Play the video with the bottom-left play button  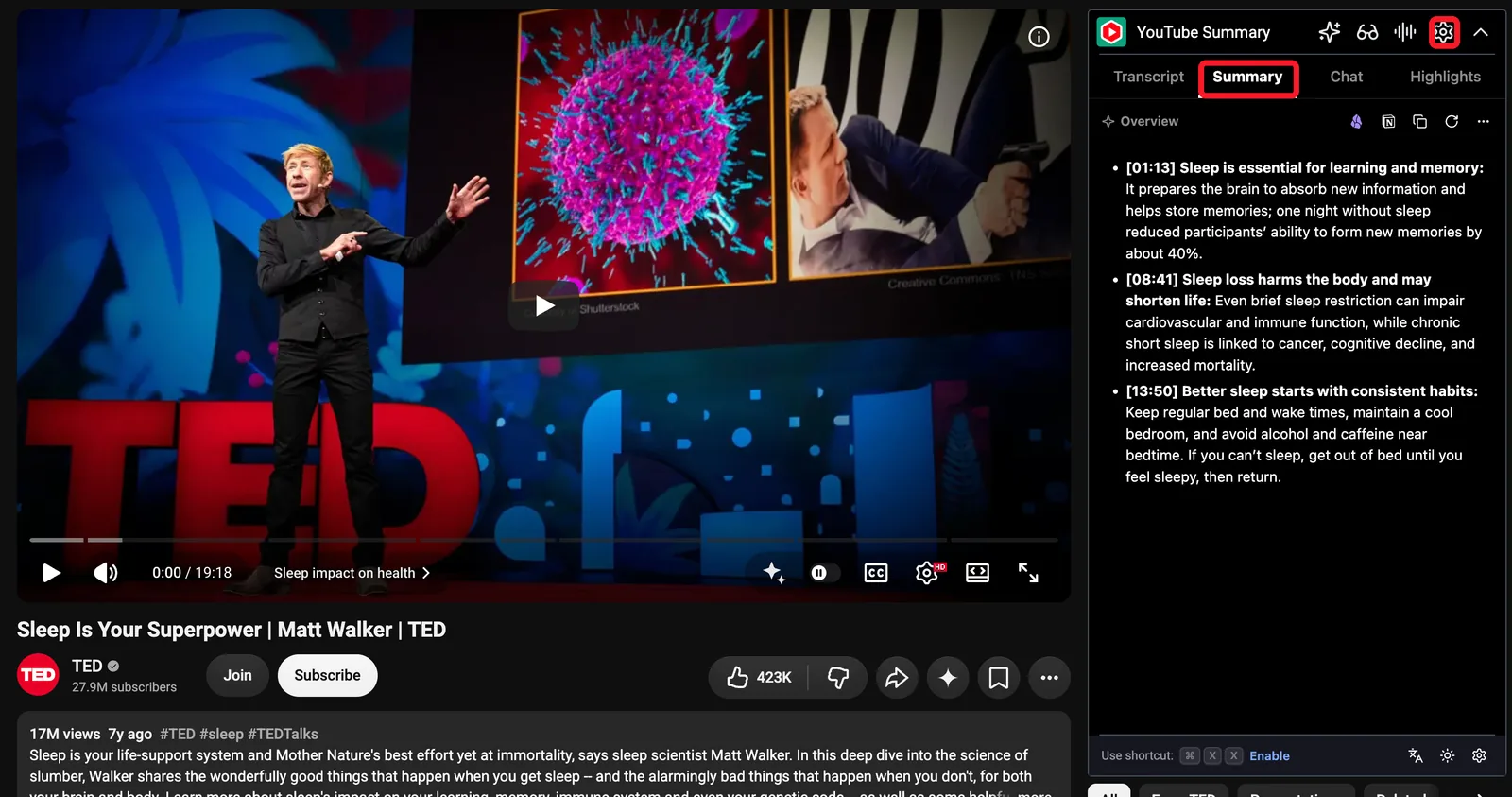pyautogui.click(x=52, y=573)
